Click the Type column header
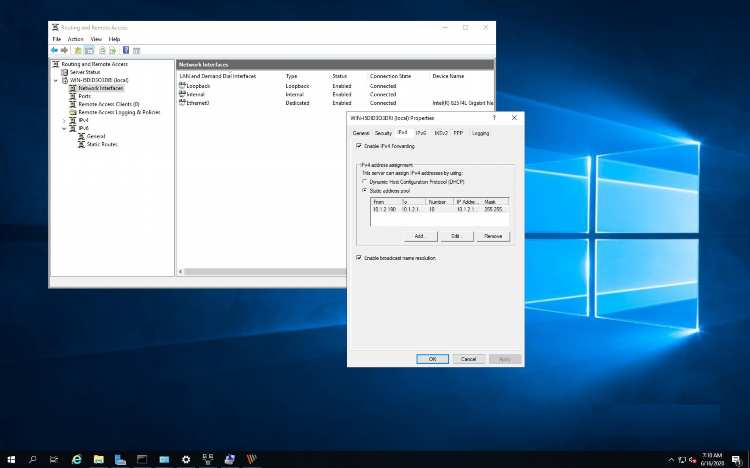This screenshot has height=468, width=750. (x=306, y=76)
